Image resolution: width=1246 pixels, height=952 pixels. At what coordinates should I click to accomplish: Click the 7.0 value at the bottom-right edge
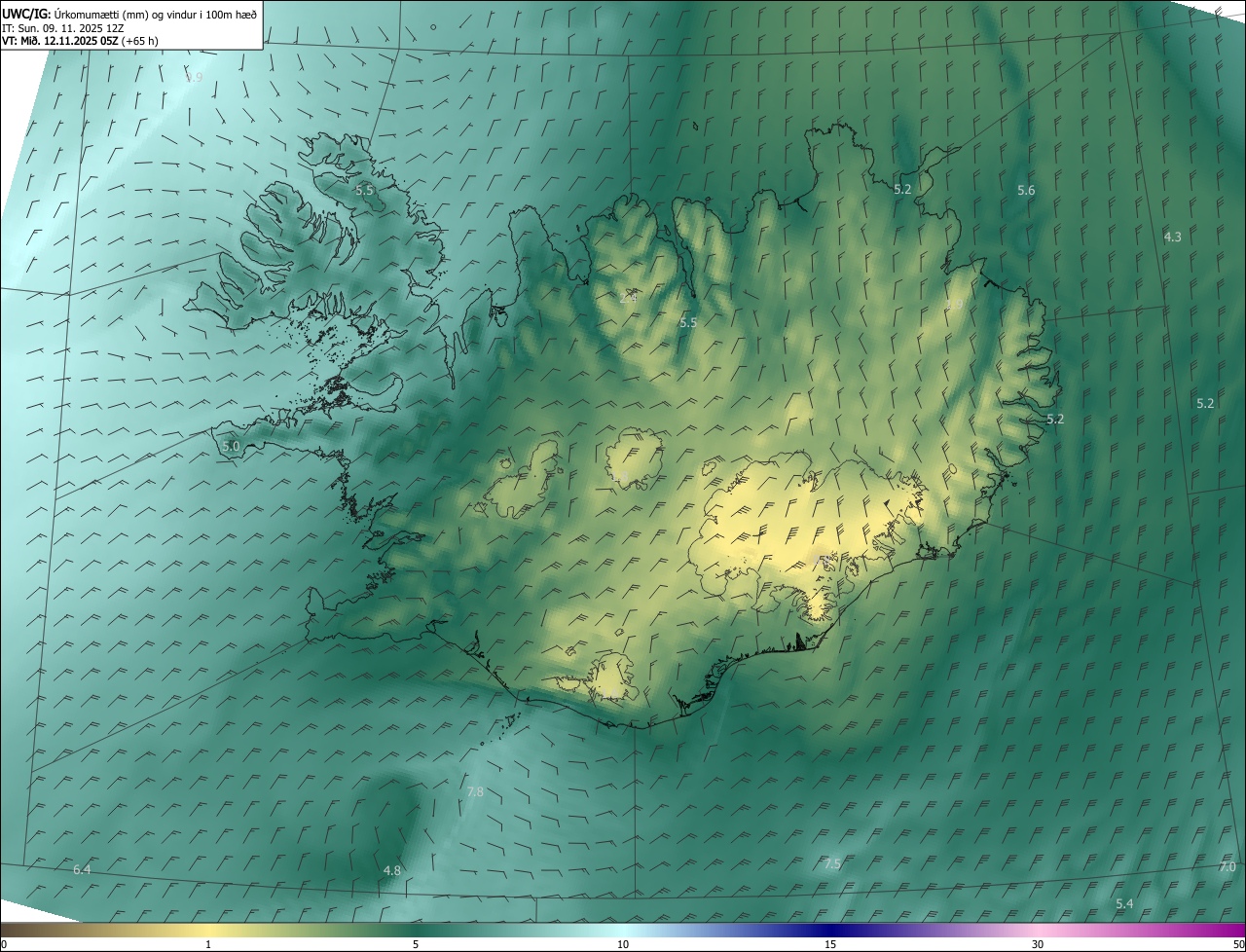(1228, 866)
